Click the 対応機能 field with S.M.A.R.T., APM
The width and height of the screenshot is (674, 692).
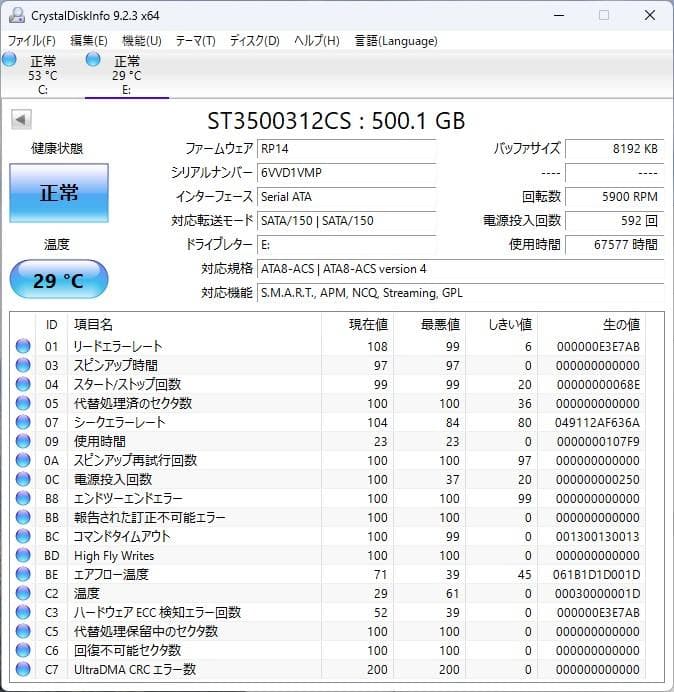[460, 293]
